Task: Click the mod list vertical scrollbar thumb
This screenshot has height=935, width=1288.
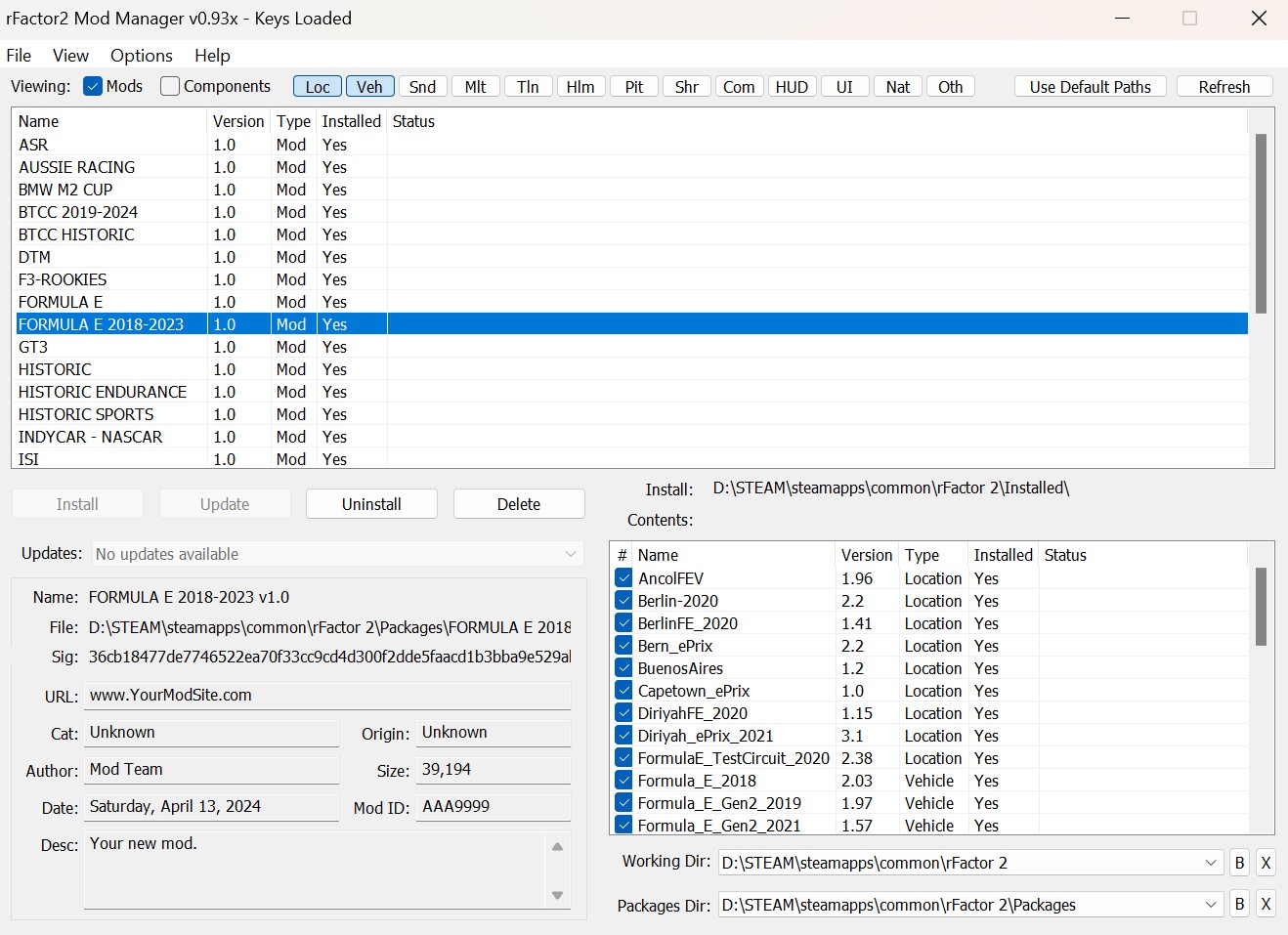Action: (x=1261, y=223)
